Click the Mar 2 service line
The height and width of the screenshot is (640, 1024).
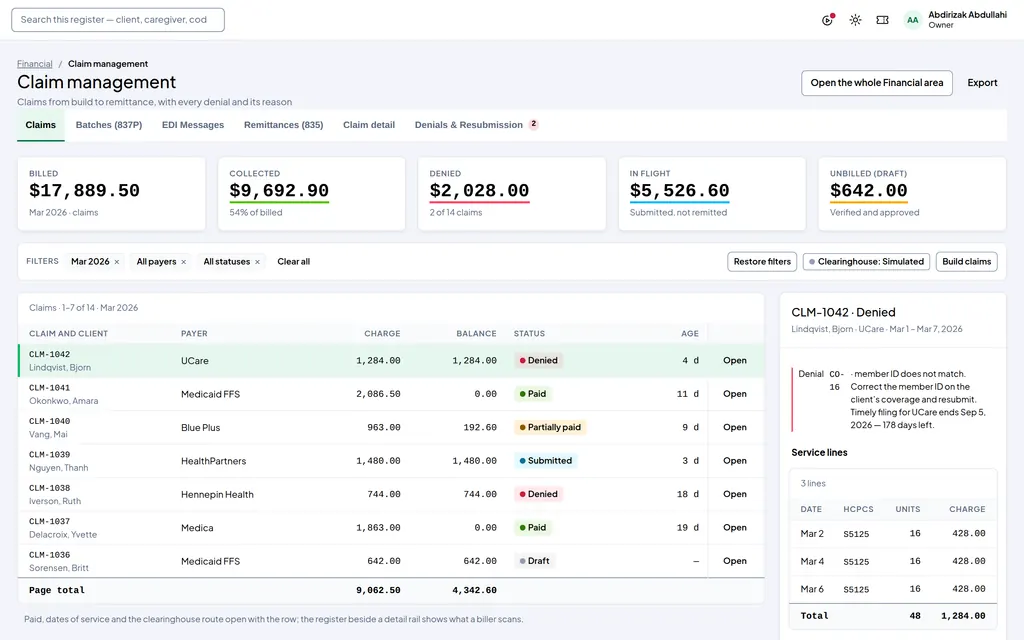(x=893, y=534)
